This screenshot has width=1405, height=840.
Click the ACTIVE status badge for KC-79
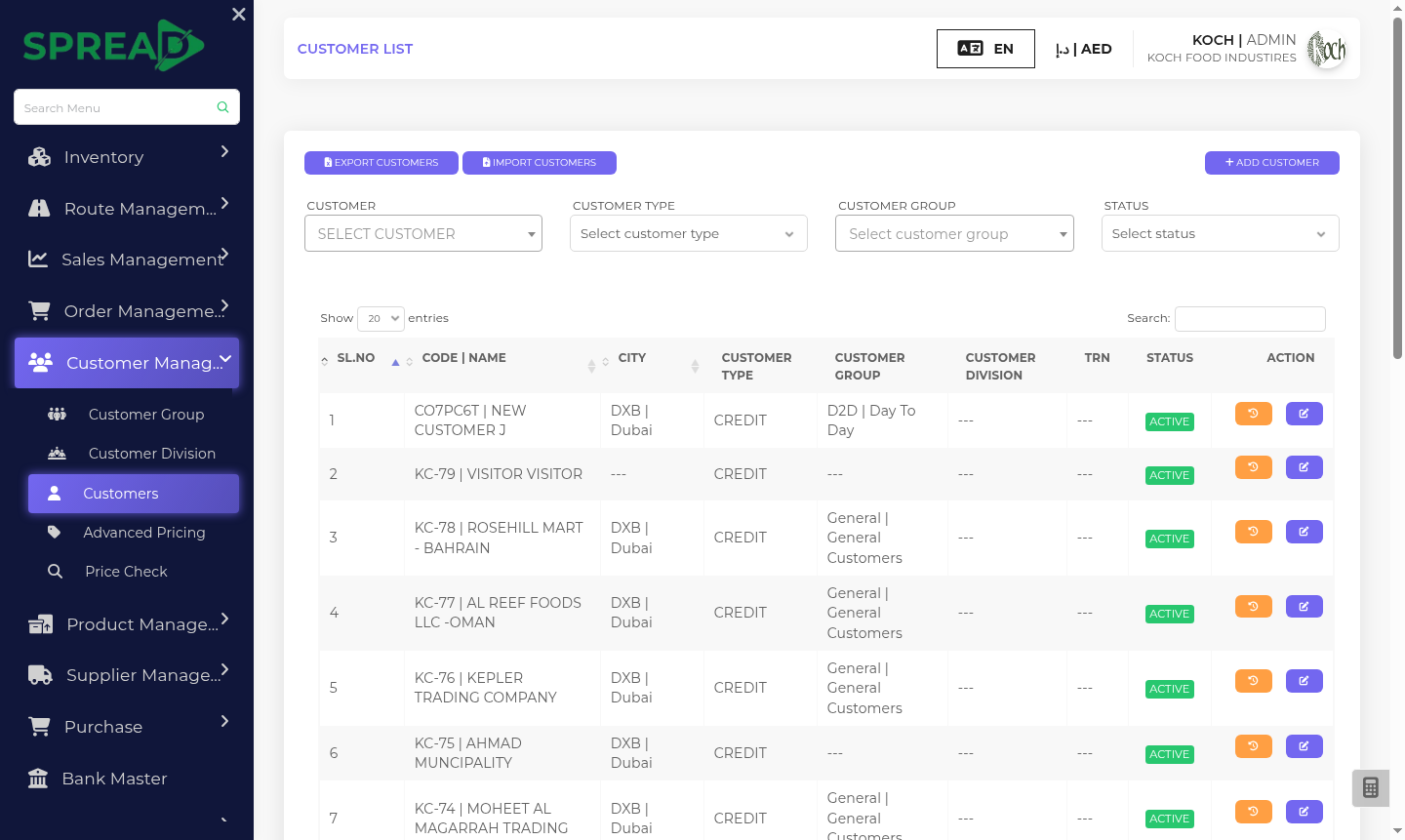1170,475
